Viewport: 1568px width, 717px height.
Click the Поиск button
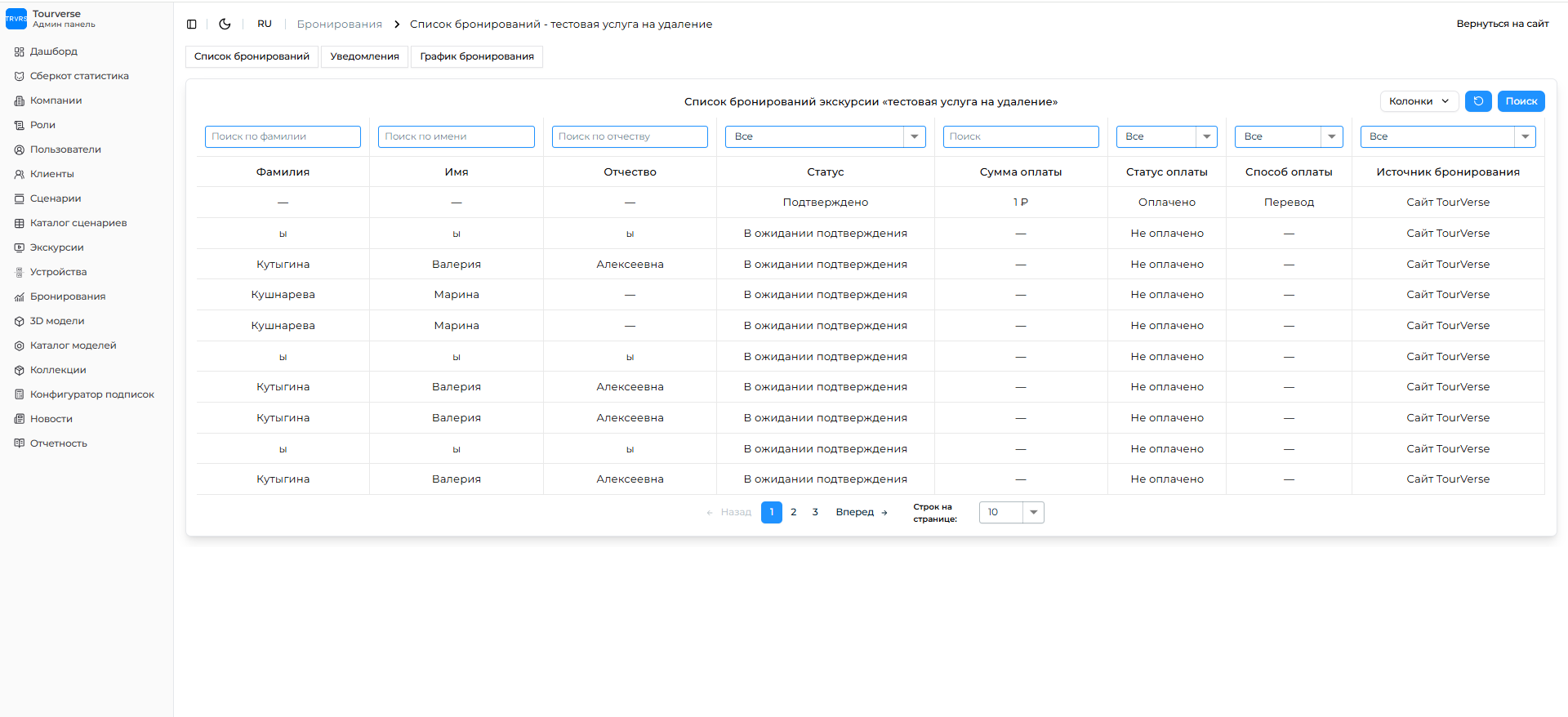[1521, 101]
